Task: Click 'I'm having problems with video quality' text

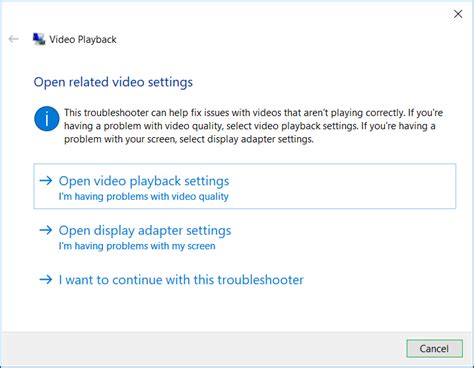Action: point(144,197)
